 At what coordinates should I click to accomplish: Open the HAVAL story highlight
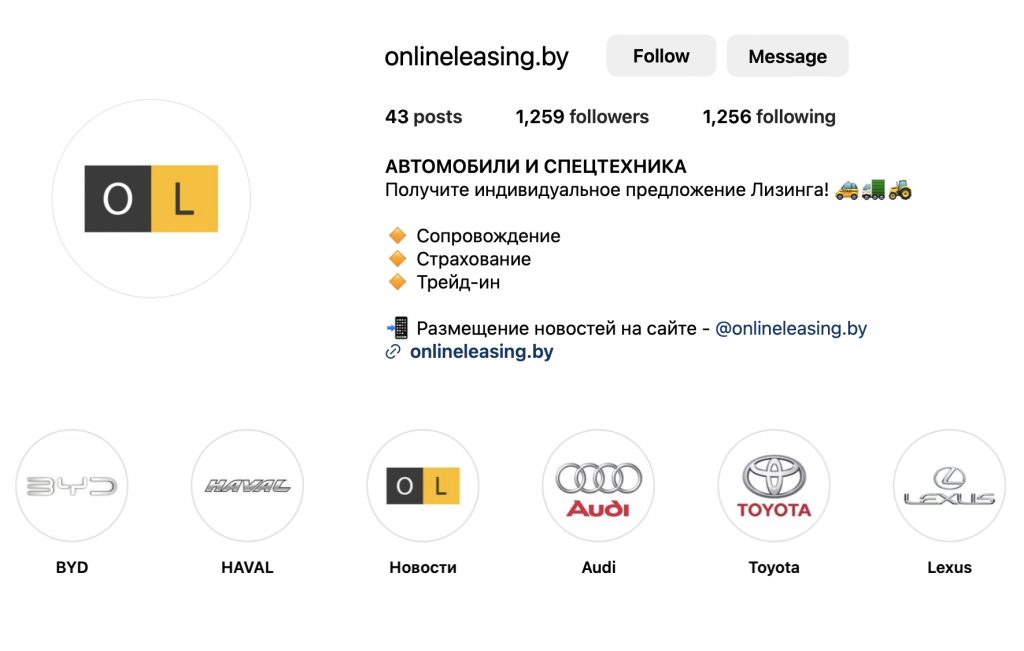point(247,486)
